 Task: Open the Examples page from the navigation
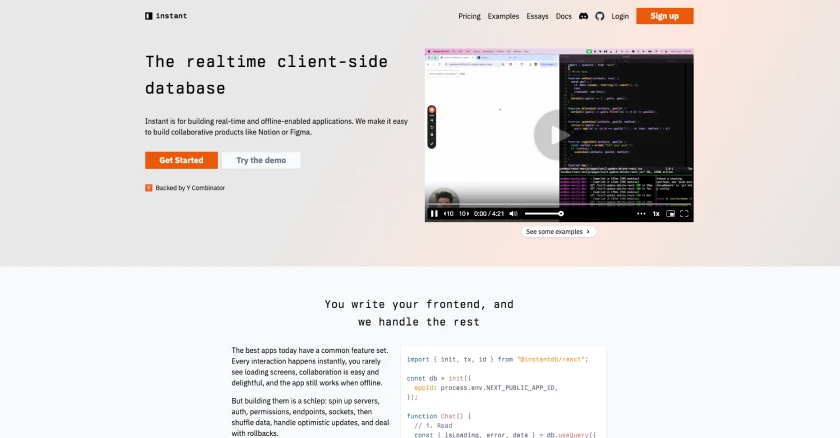(x=503, y=16)
